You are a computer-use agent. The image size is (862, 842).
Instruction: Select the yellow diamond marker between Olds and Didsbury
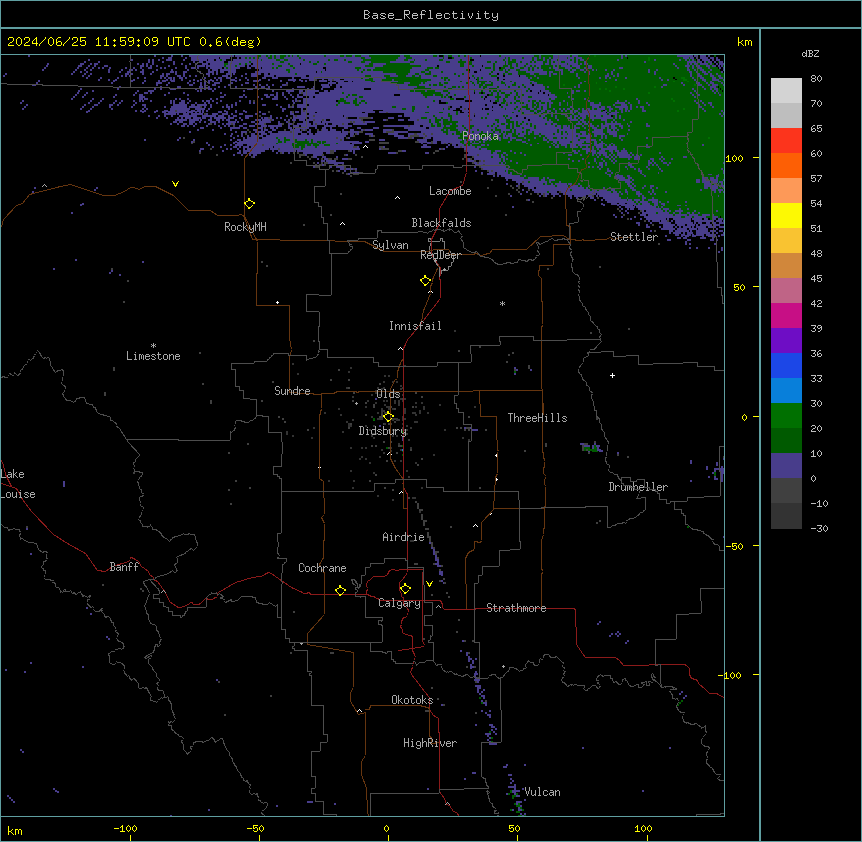coord(388,417)
